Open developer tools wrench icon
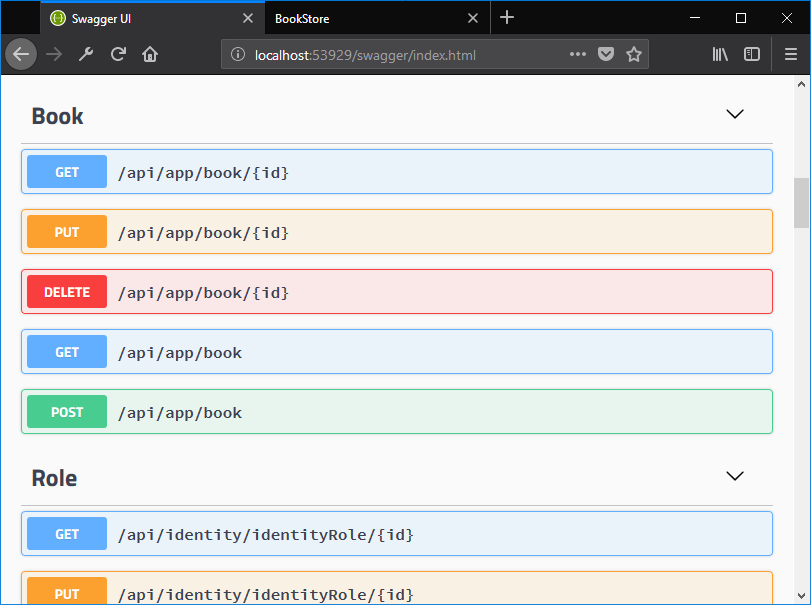 click(86, 54)
